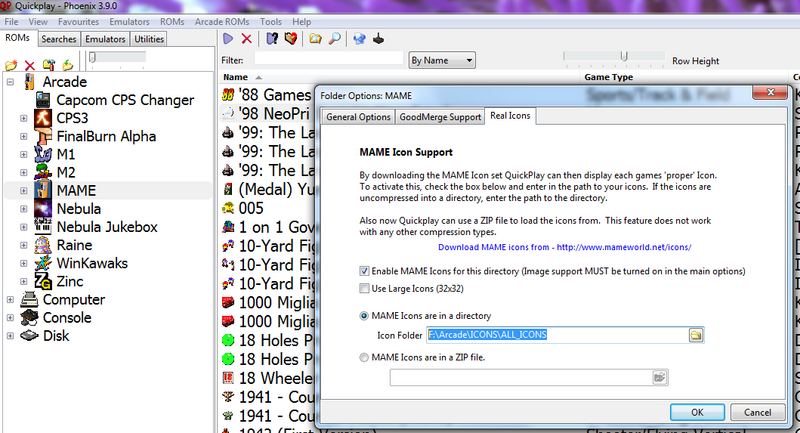
Task: Click the folder with green arrow icon
Action: click(x=68, y=65)
